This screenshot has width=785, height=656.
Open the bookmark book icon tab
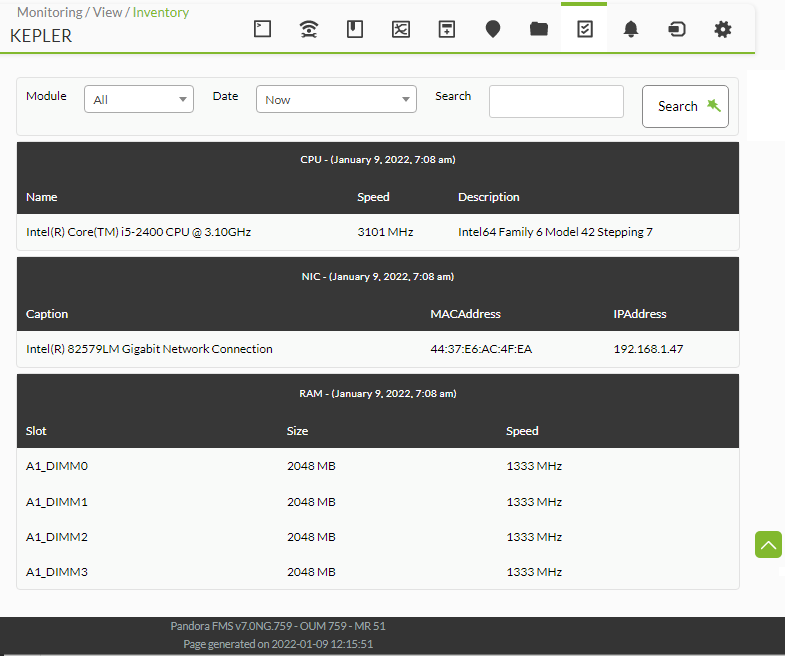pos(355,29)
